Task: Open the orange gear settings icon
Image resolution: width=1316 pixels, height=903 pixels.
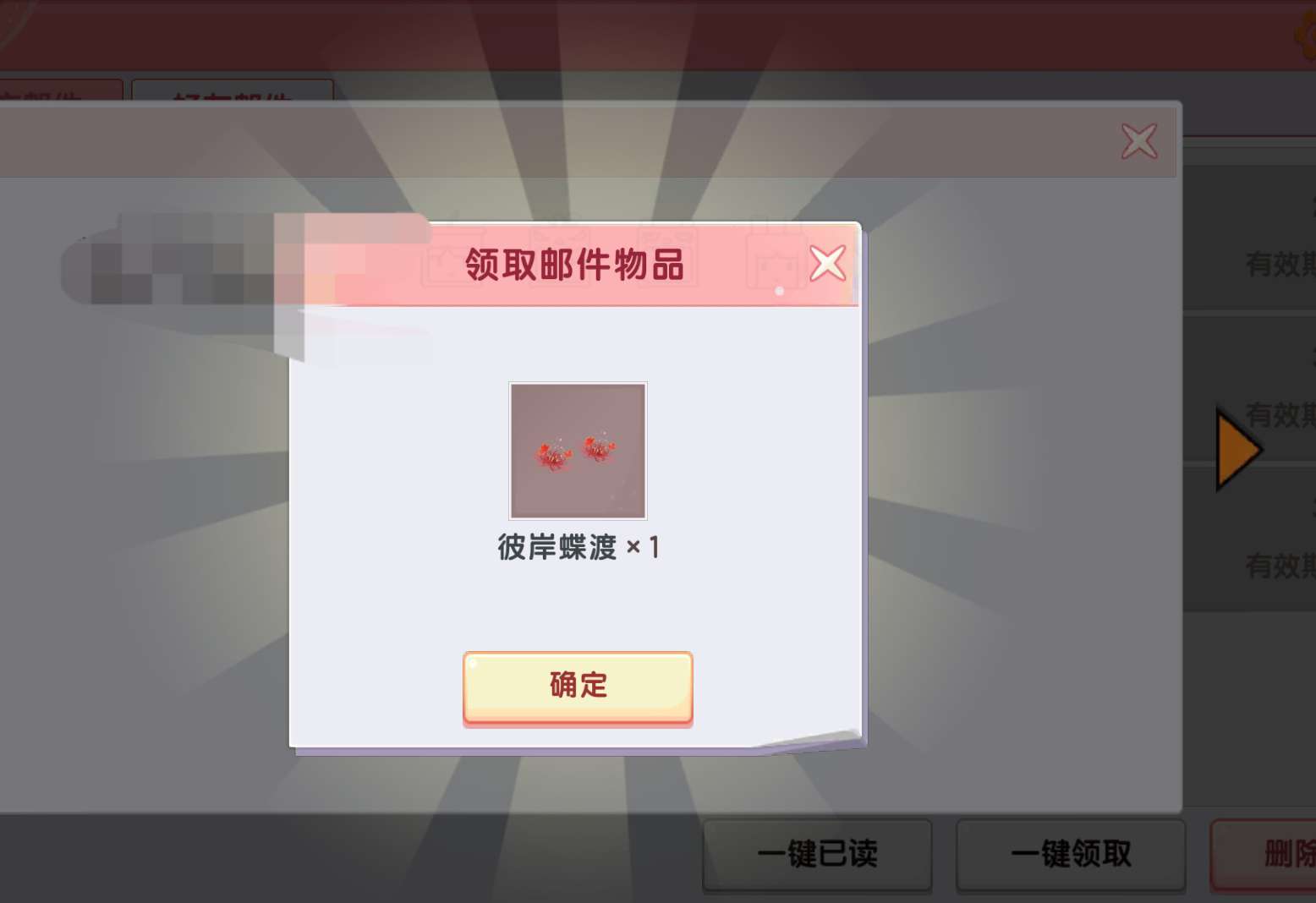Action: 1305,34
